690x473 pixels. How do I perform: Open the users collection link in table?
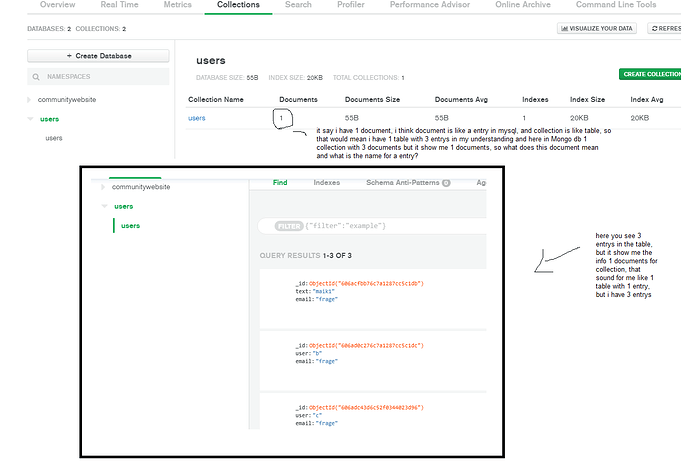pyautogui.click(x=199, y=119)
